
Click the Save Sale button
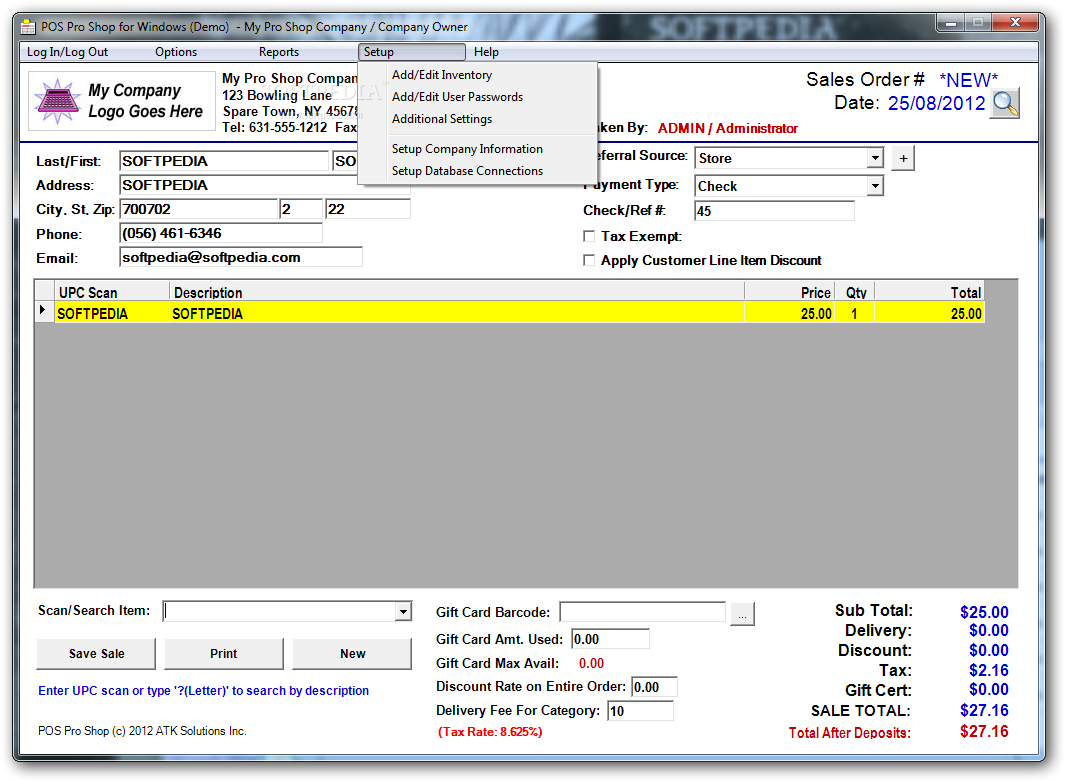tap(97, 653)
